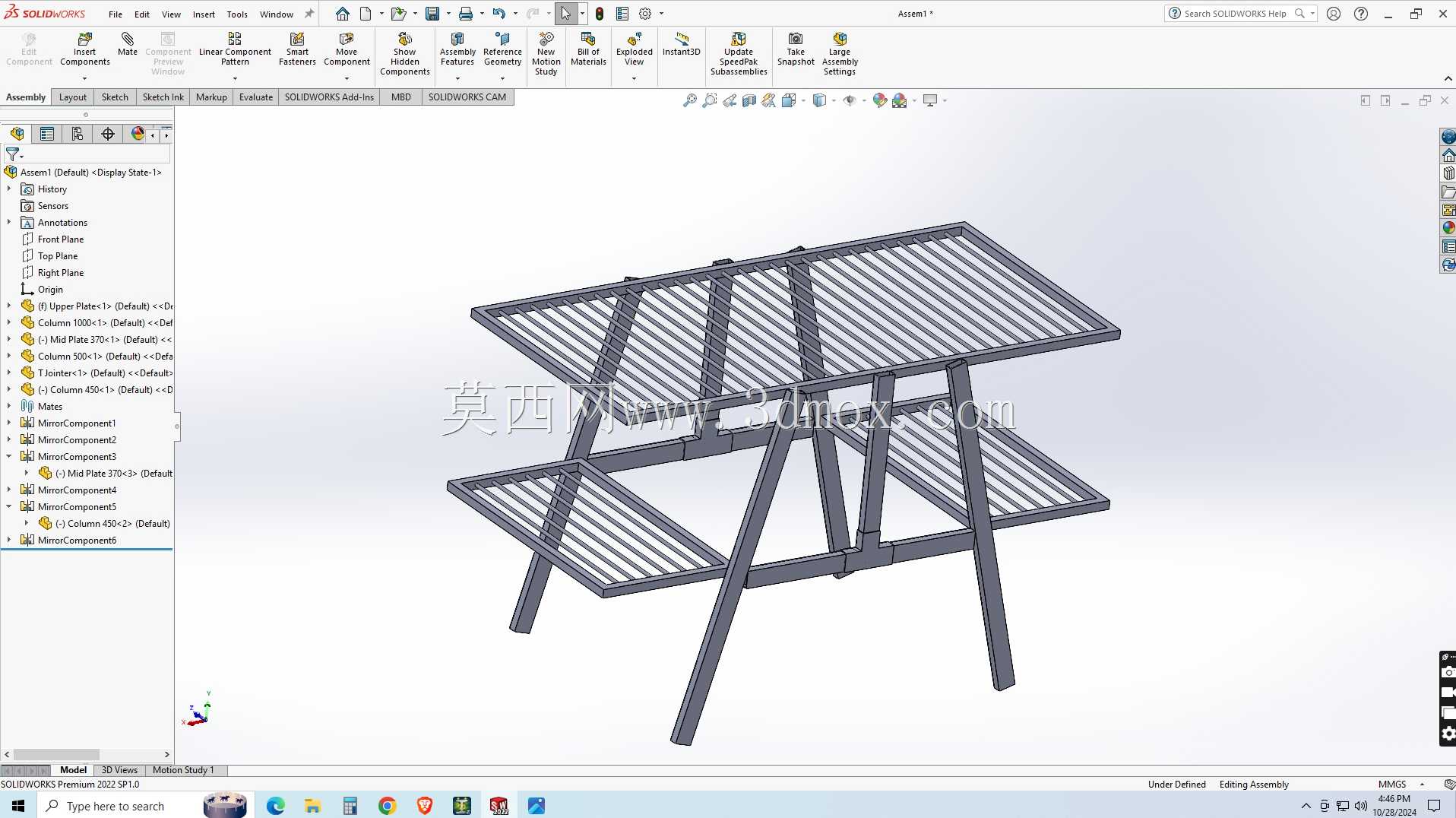This screenshot has width=1456, height=818.
Task: Click the Section View icon
Action: (749, 100)
